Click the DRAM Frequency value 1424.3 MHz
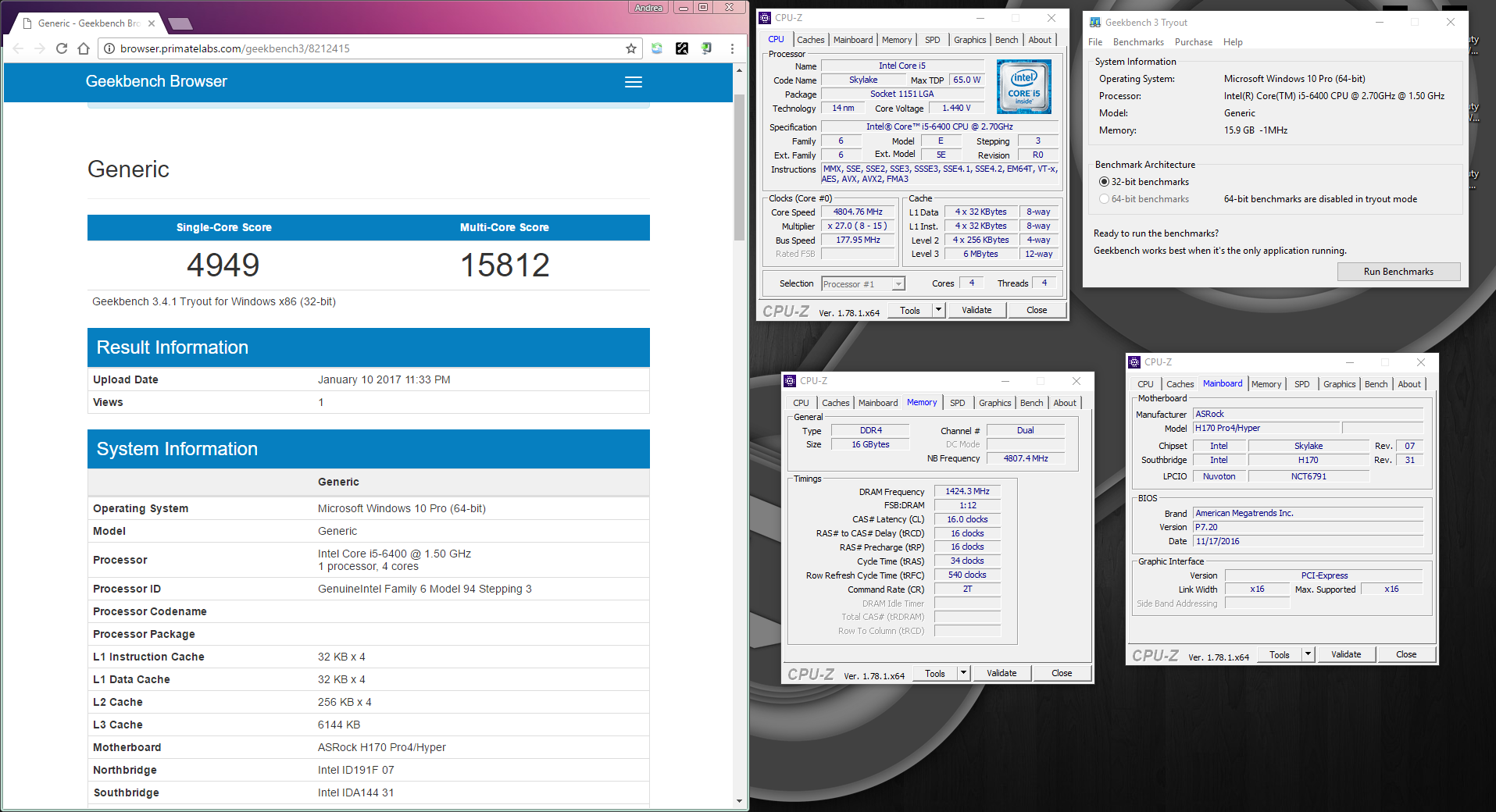This screenshot has height=812, width=1496. pyautogui.click(x=967, y=491)
